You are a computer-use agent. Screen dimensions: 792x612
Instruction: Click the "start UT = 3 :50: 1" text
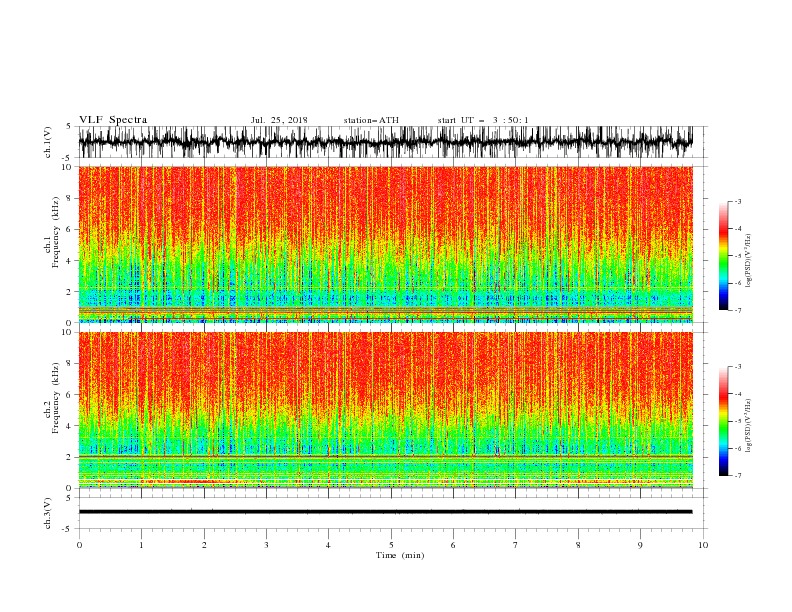(483, 120)
